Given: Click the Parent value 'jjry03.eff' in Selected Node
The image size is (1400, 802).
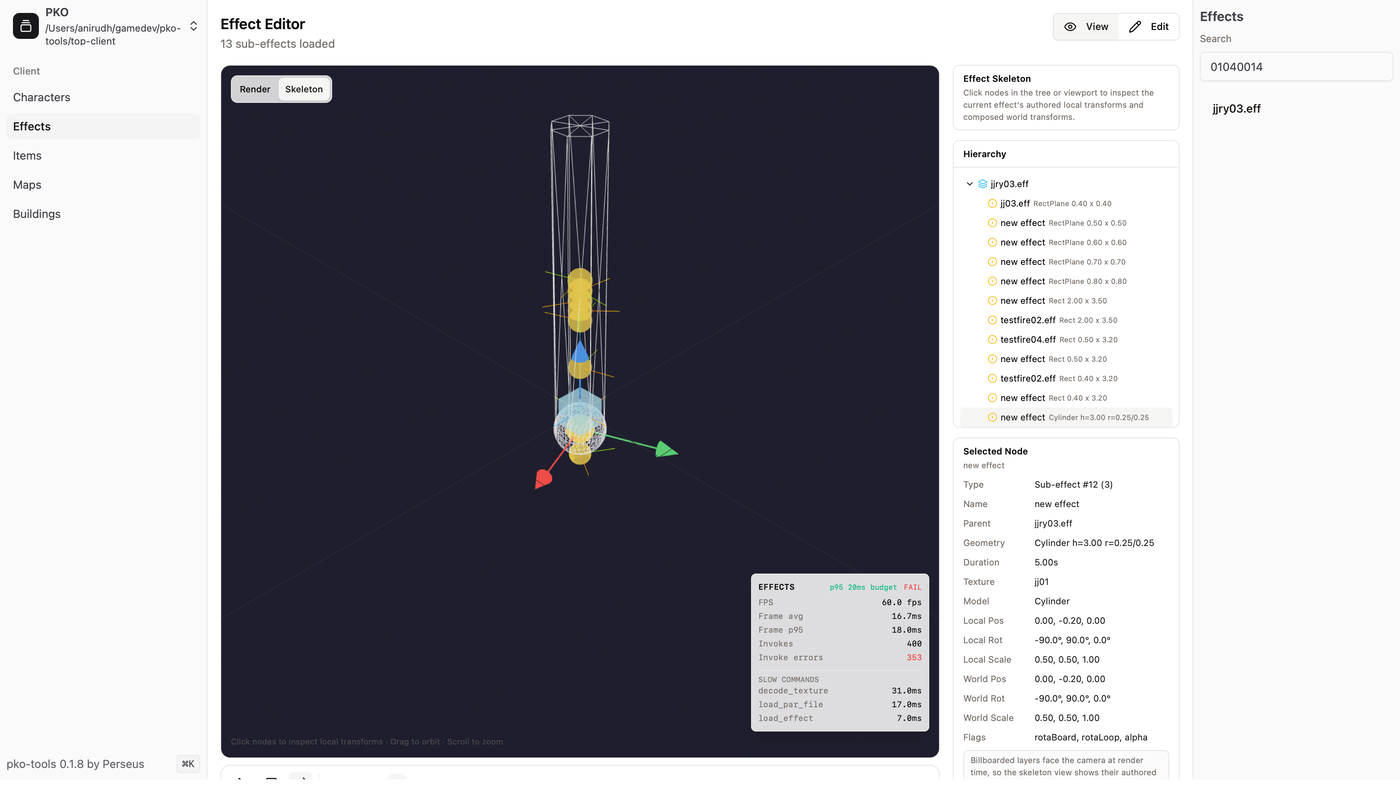Looking at the screenshot, I should coord(1053,524).
